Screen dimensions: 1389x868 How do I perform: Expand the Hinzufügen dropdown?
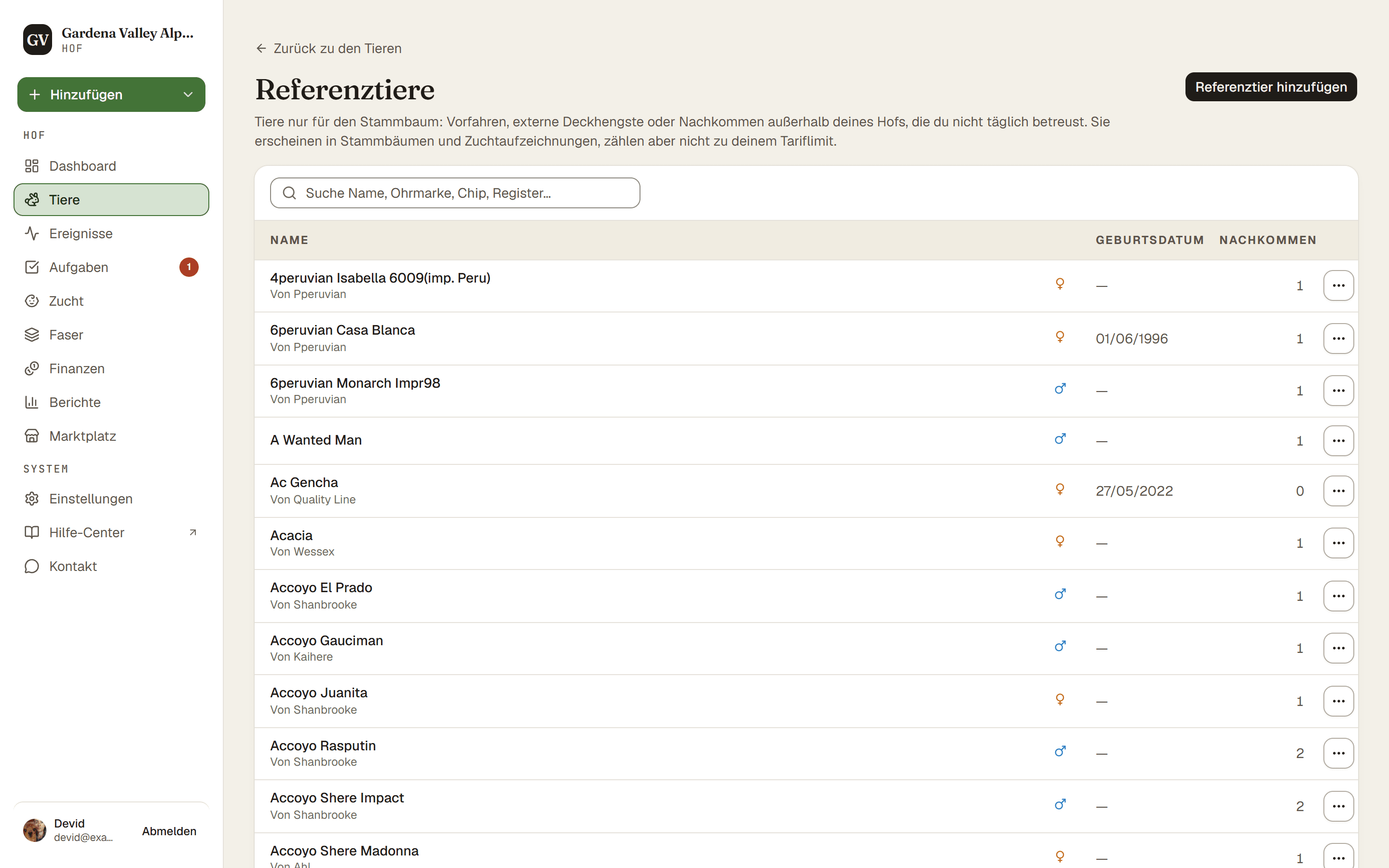(111, 95)
